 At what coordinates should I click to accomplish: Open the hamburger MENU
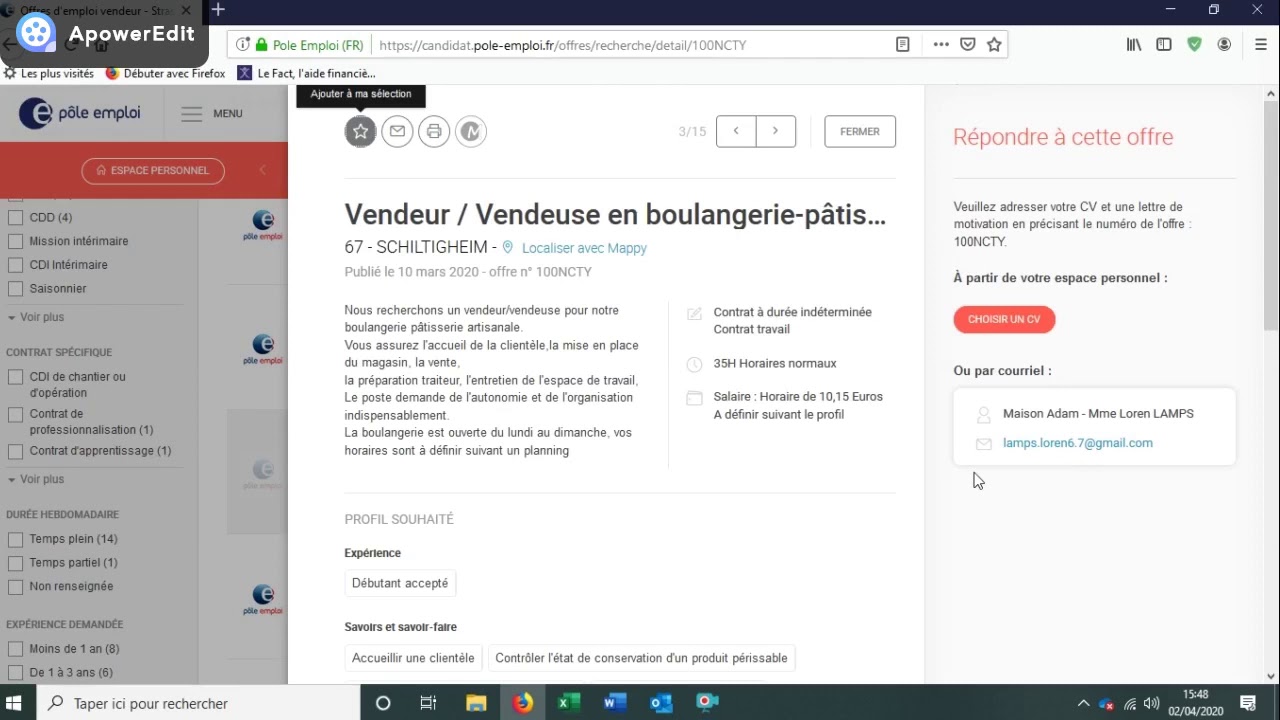pyautogui.click(x=212, y=114)
